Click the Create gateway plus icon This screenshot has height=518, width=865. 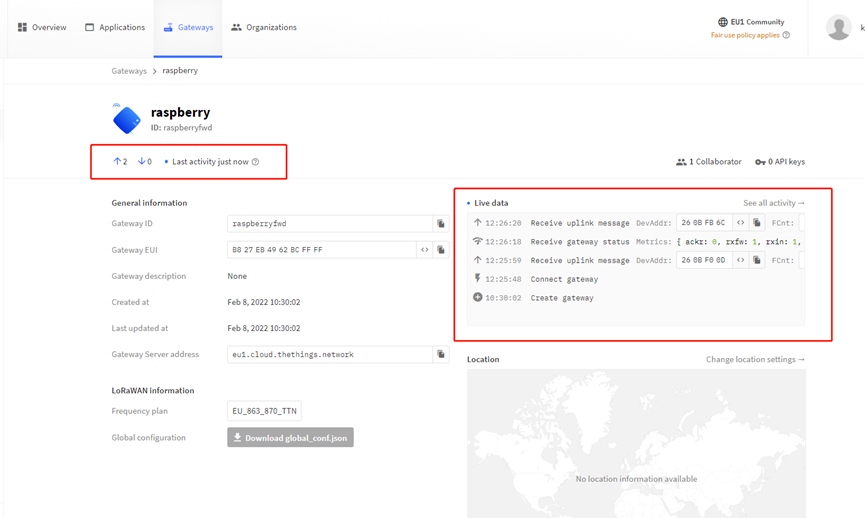tap(478, 297)
